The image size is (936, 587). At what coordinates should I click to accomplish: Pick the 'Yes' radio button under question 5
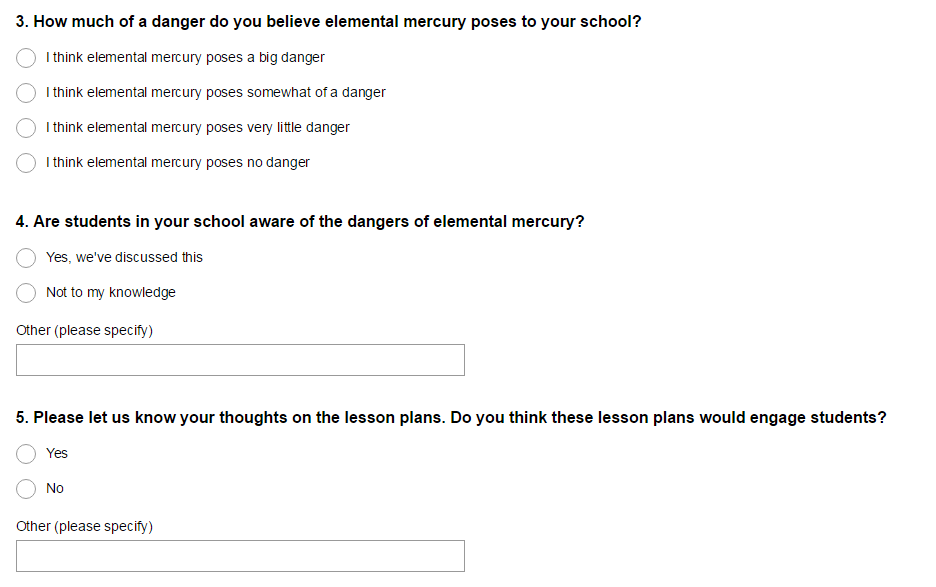[27, 454]
